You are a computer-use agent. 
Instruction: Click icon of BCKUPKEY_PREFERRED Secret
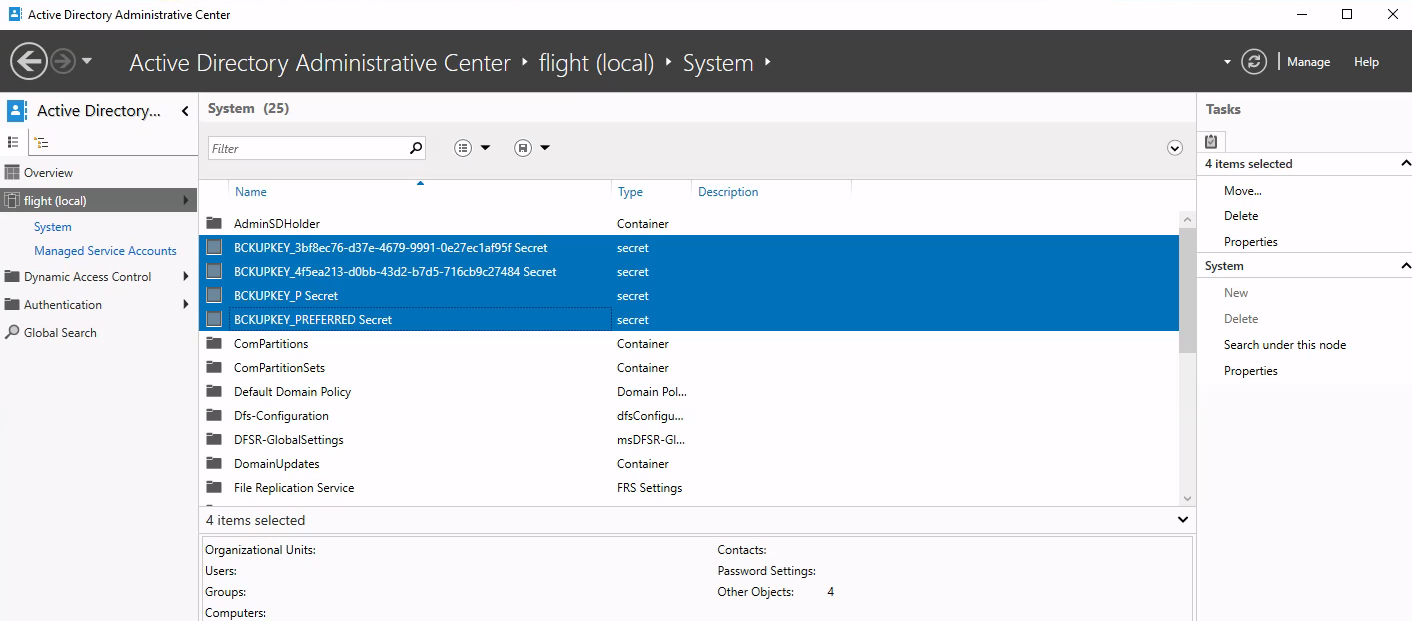point(213,320)
